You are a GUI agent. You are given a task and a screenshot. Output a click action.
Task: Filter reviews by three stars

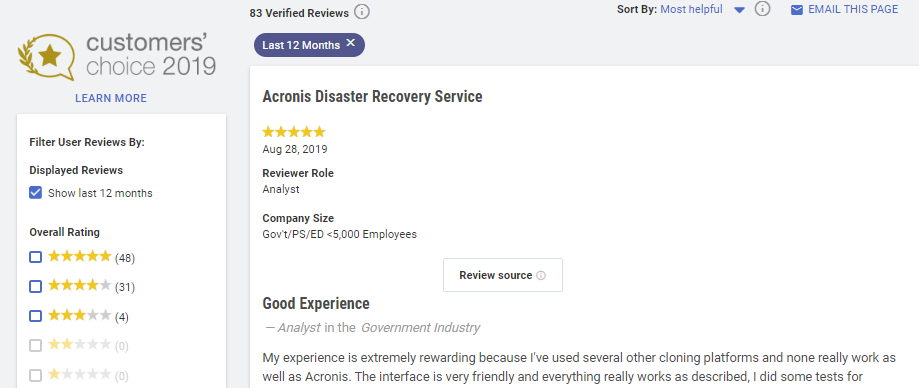point(36,316)
